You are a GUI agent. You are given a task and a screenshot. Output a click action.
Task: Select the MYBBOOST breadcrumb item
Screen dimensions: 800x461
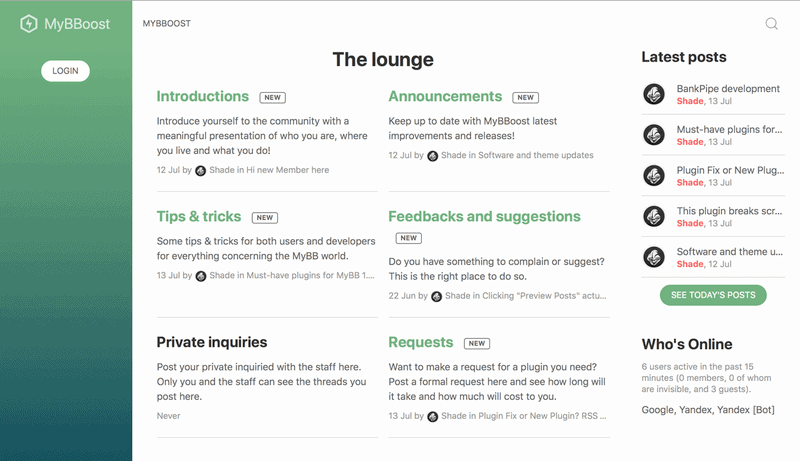(x=167, y=24)
